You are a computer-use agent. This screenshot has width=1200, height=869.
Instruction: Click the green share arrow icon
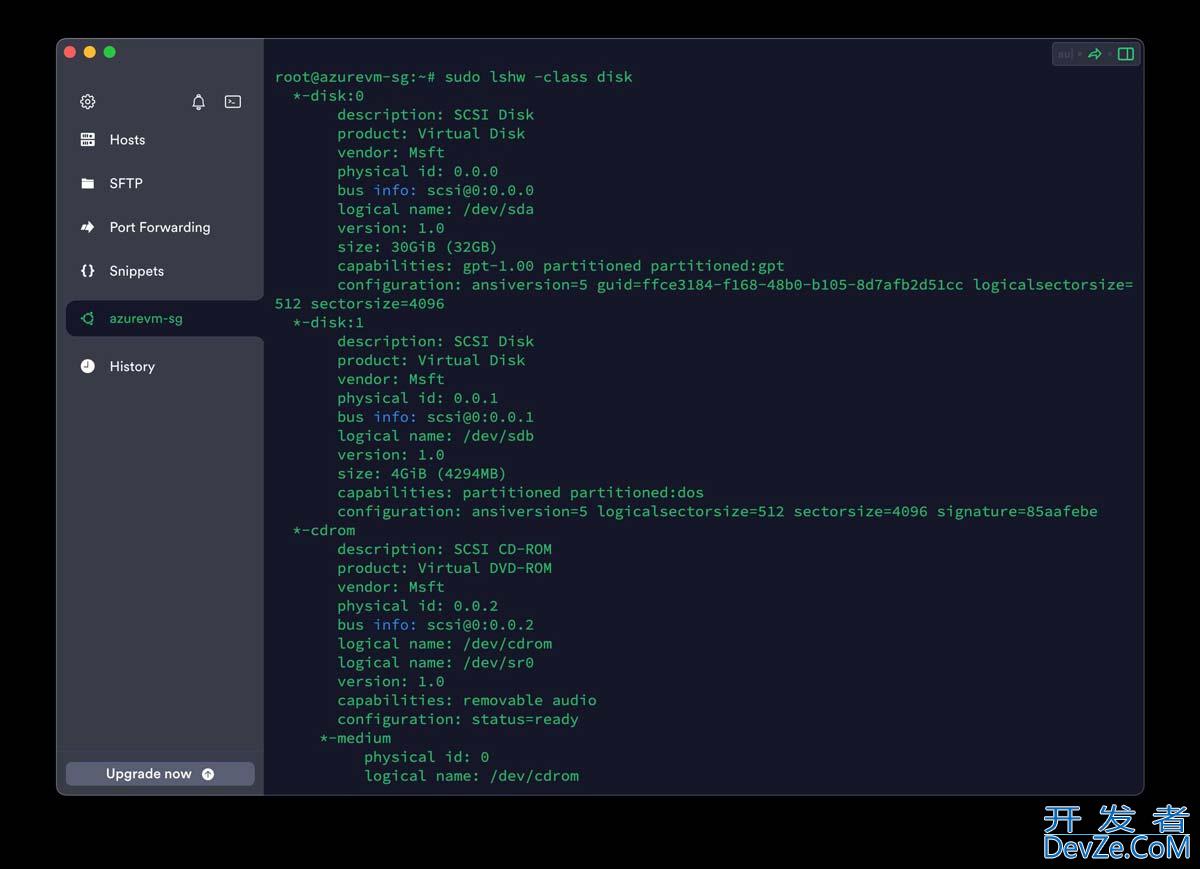pos(1095,54)
